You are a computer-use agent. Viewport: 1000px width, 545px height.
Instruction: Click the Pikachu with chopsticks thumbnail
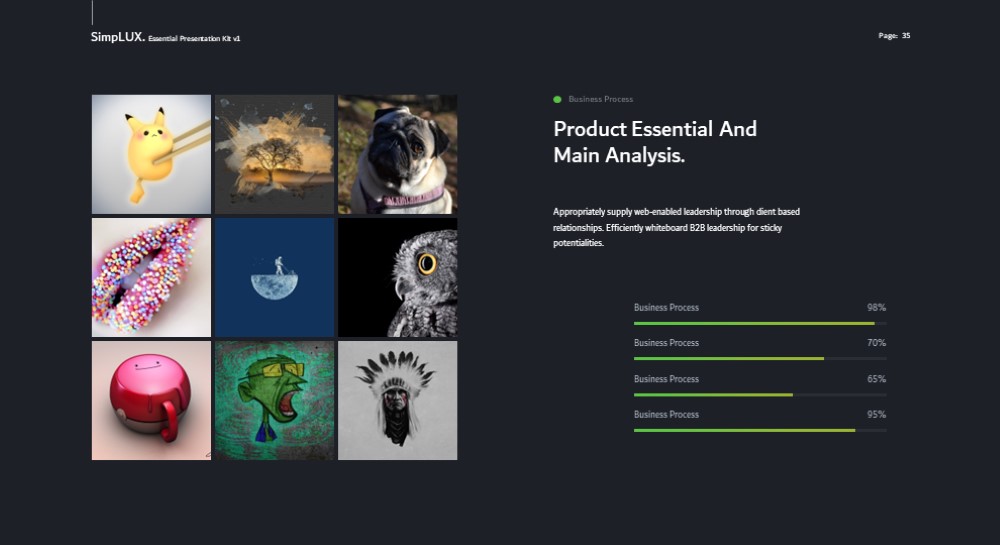point(151,154)
